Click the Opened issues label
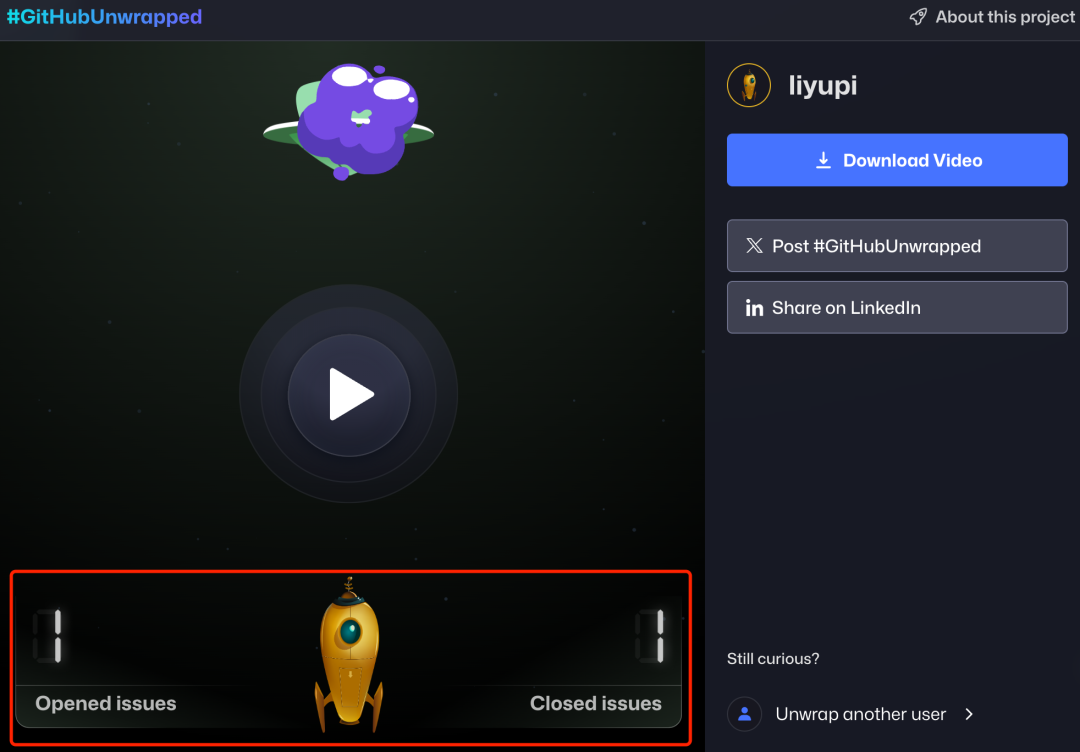Image resolution: width=1080 pixels, height=752 pixels. click(x=106, y=703)
